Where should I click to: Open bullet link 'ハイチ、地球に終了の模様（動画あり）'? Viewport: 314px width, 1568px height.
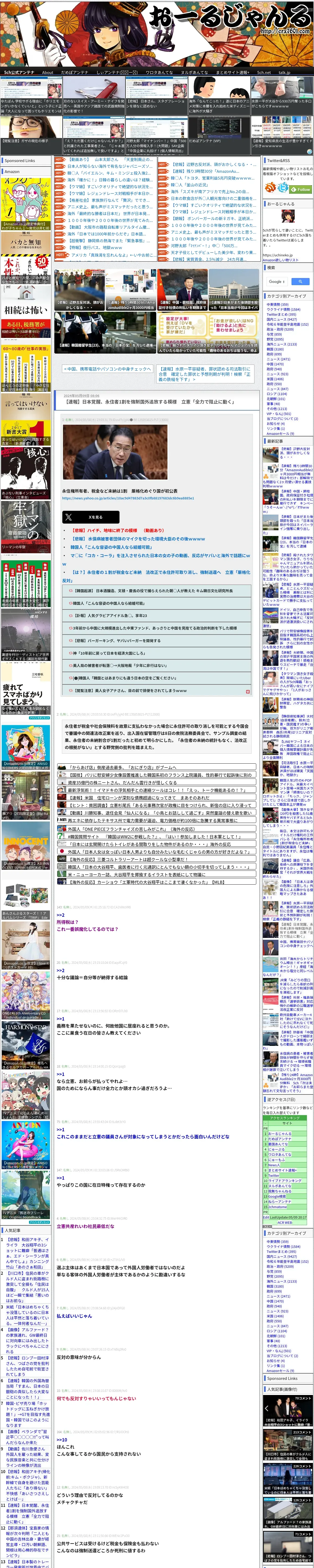click(x=118, y=530)
